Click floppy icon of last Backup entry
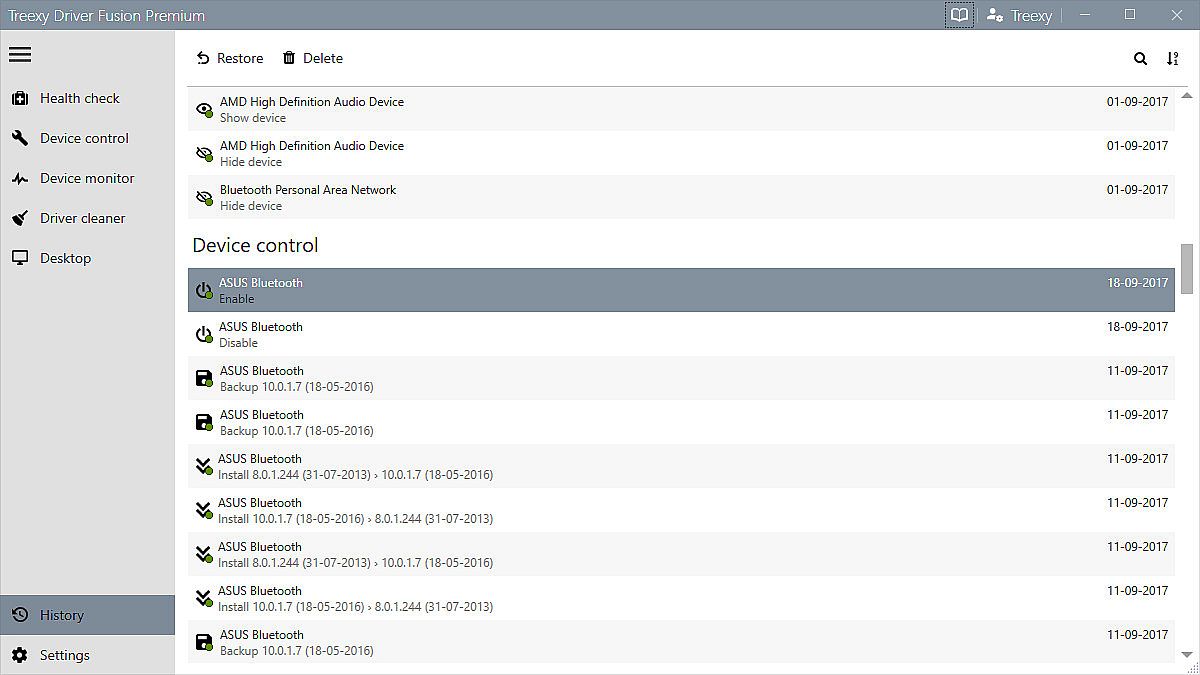The height and width of the screenshot is (675, 1200). tap(204, 642)
